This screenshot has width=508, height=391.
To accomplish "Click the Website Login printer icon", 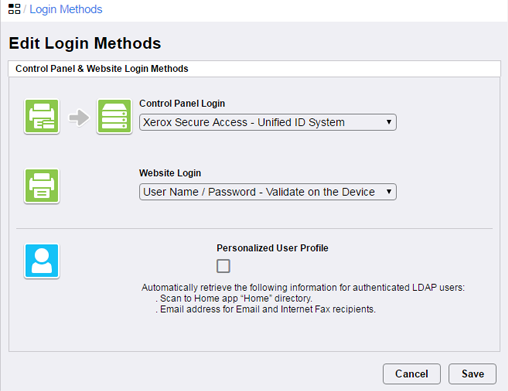I will (42, 186).
